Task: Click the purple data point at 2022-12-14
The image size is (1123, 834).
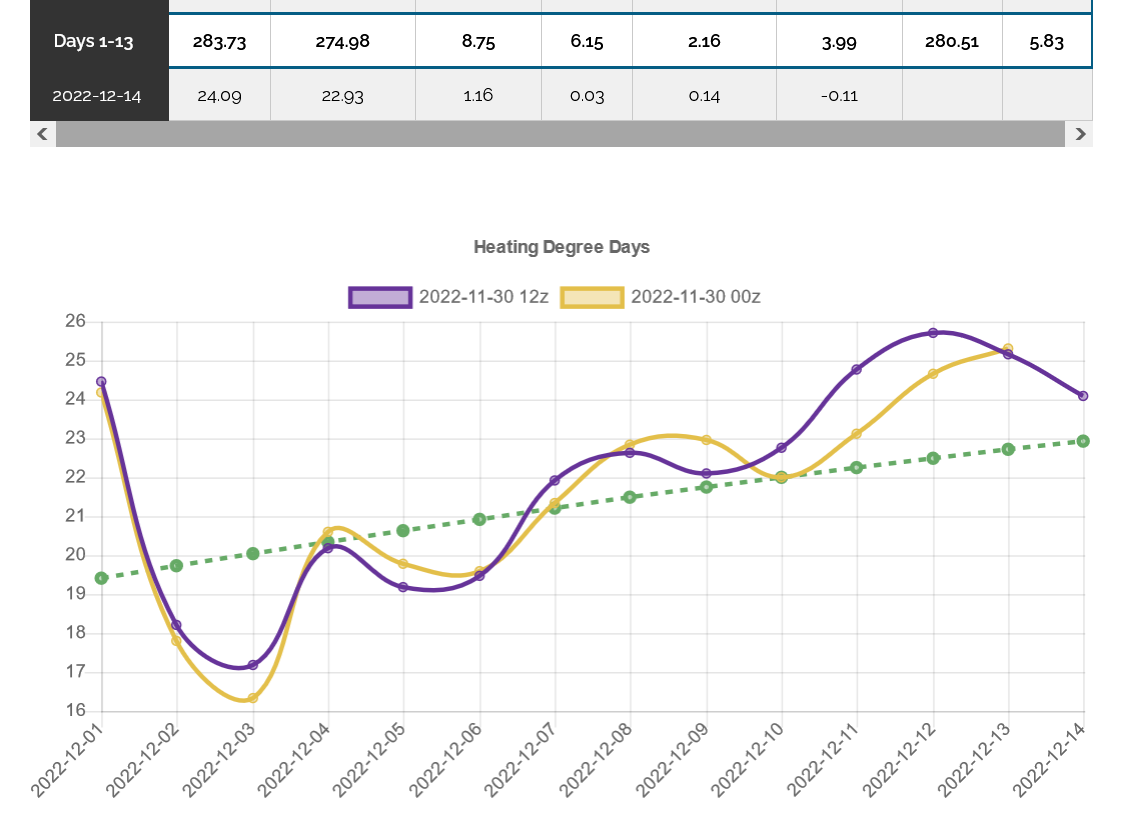Action: 1083,396
